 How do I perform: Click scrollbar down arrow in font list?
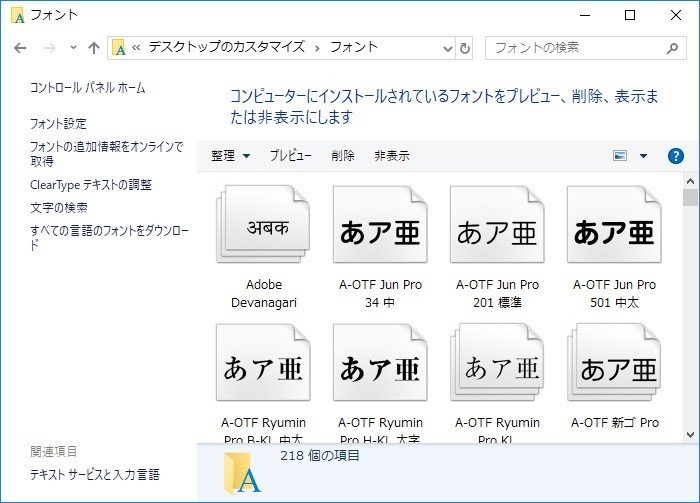690,434
